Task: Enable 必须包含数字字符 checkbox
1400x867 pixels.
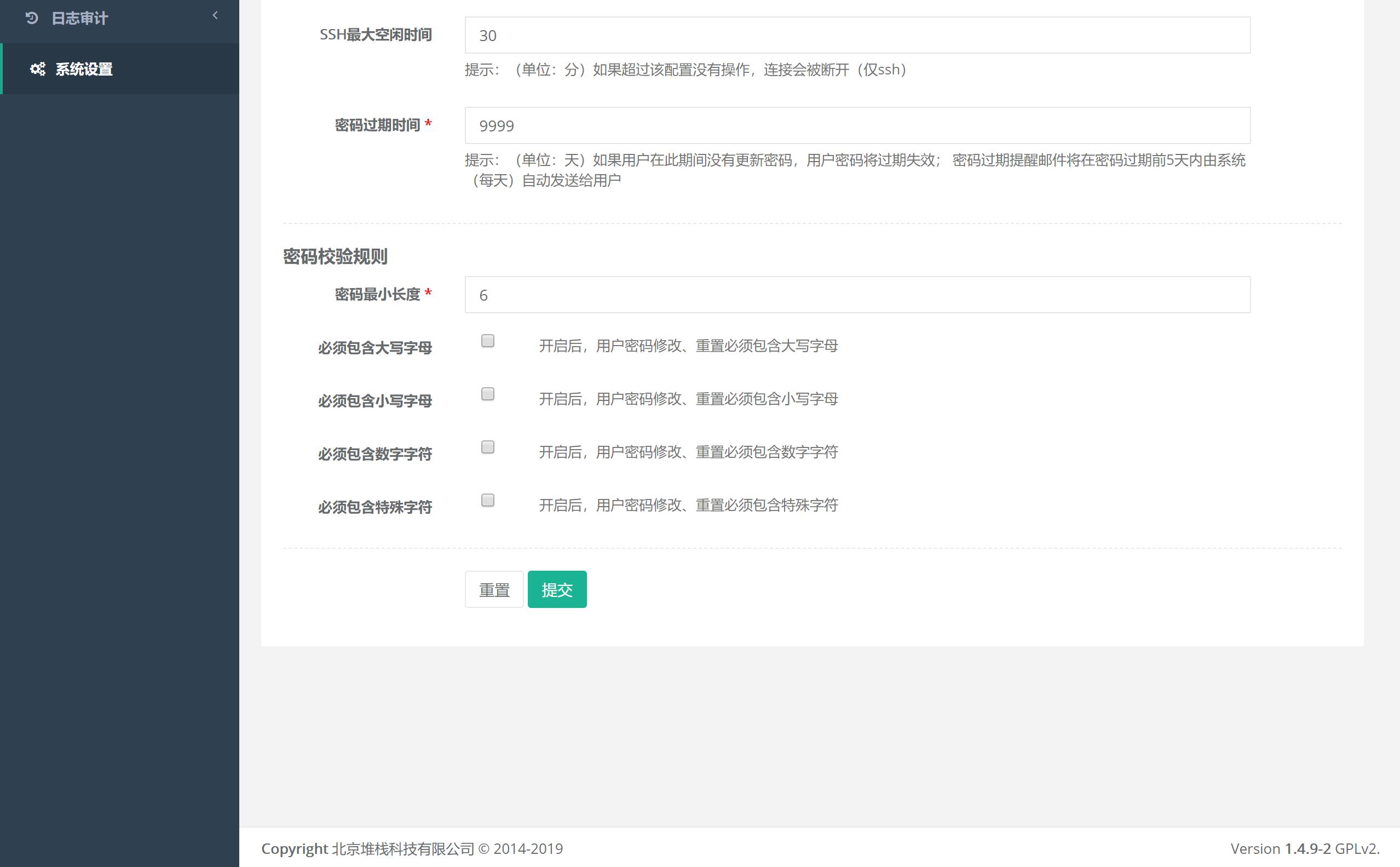Action: [x=488, y=447]
